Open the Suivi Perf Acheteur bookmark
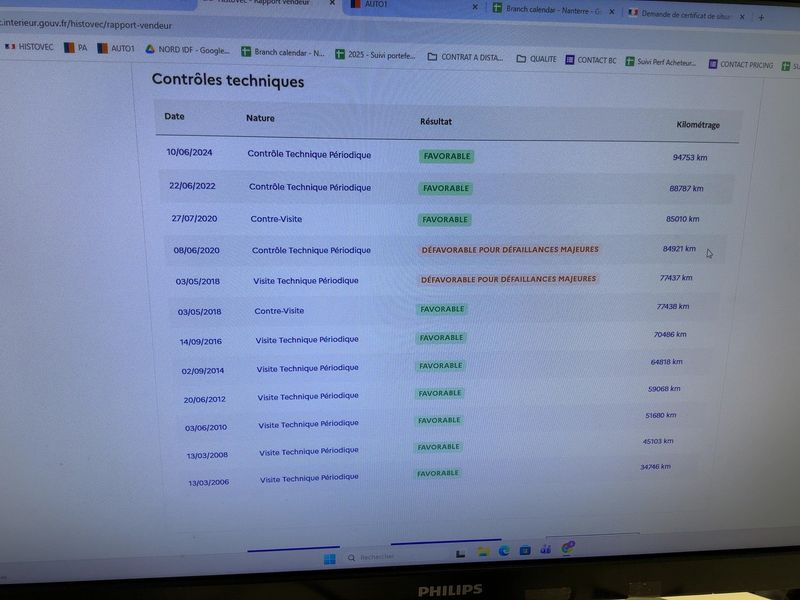 click(x=661, y=62)
